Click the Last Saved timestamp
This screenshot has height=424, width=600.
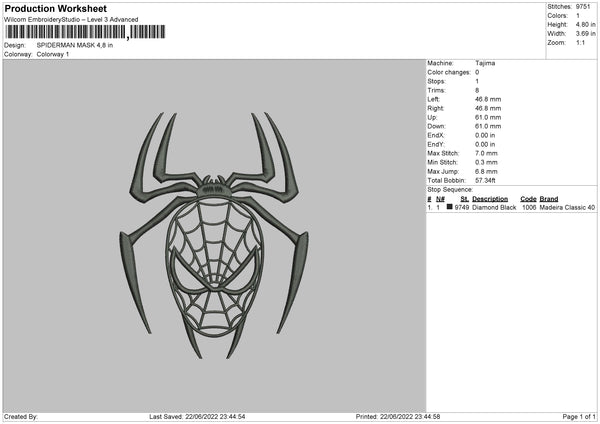[197, 417]
